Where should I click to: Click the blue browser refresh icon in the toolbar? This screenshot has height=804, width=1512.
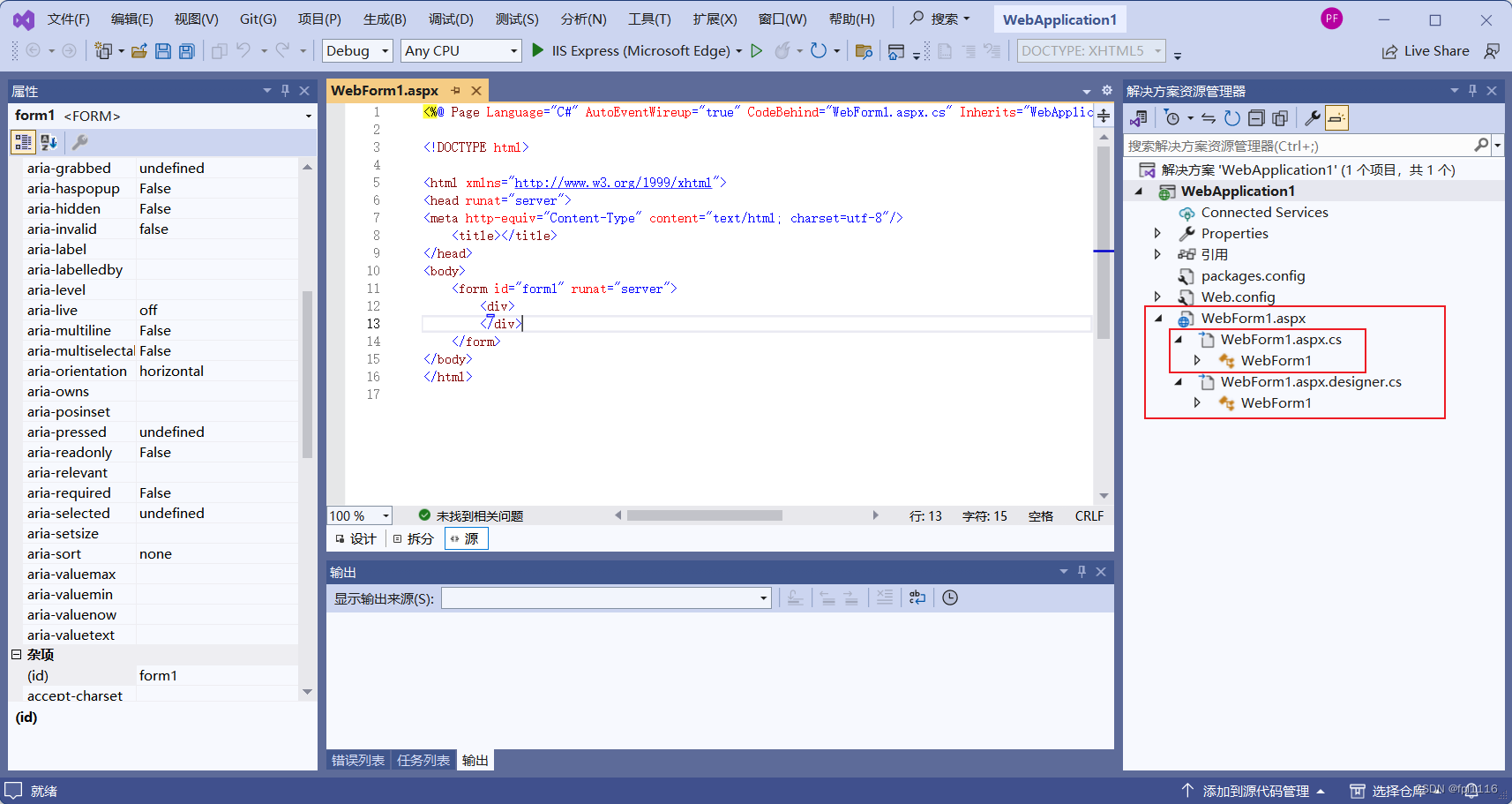point(819,50)
